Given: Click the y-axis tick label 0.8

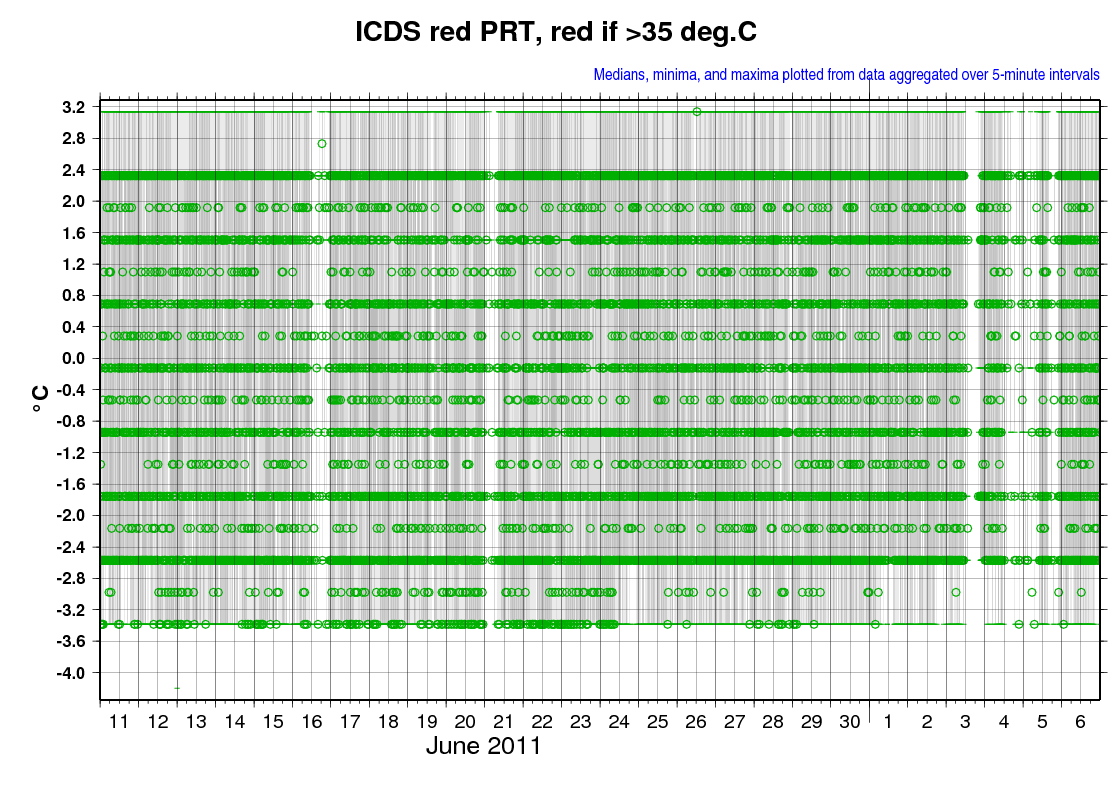Looking at the screenshot, I should 74,296.
